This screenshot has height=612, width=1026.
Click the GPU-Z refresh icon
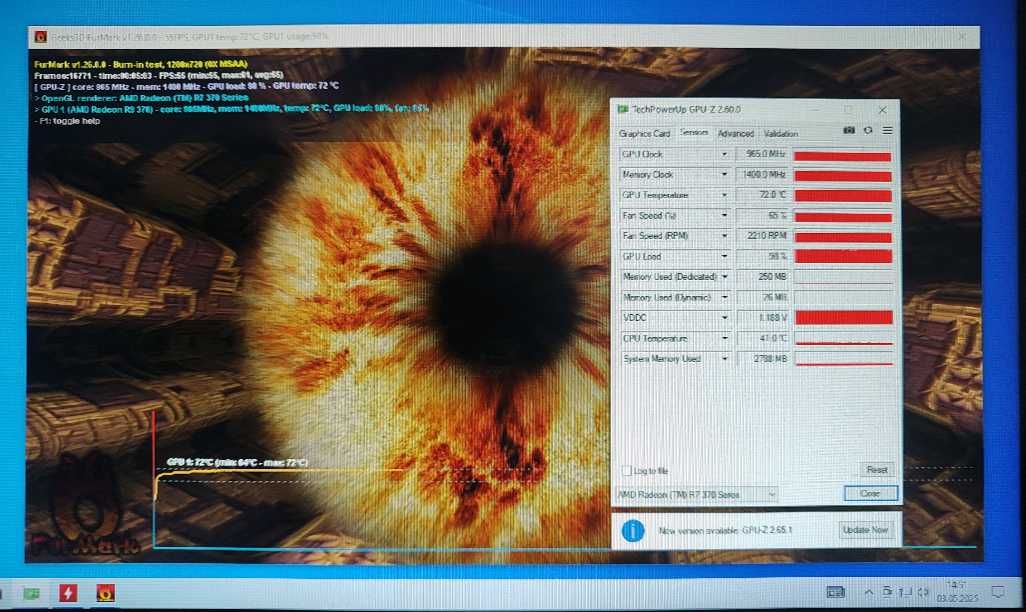point(868,130)
